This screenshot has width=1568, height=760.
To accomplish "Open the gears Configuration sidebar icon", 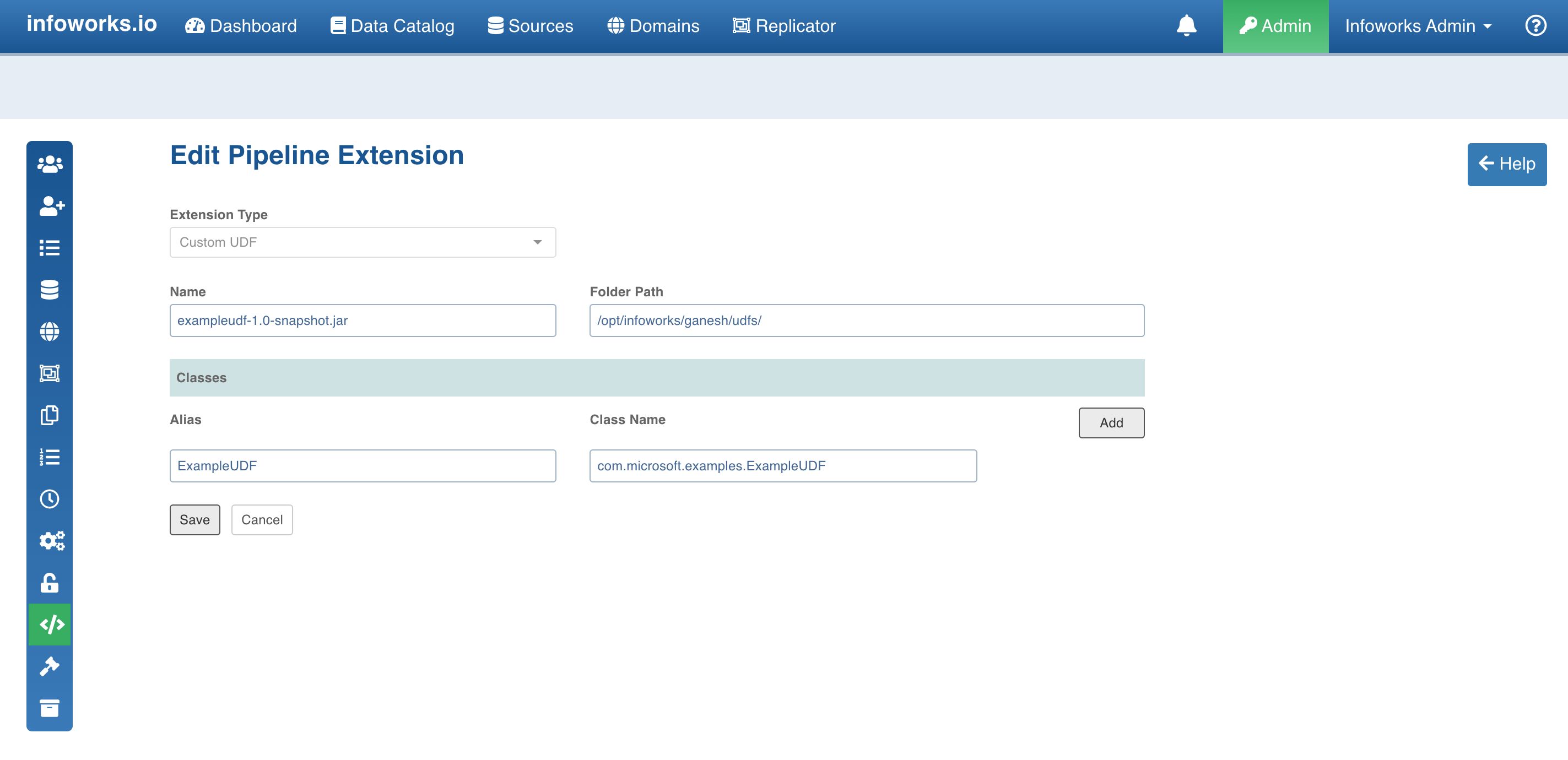I will [x=50, y=540].
